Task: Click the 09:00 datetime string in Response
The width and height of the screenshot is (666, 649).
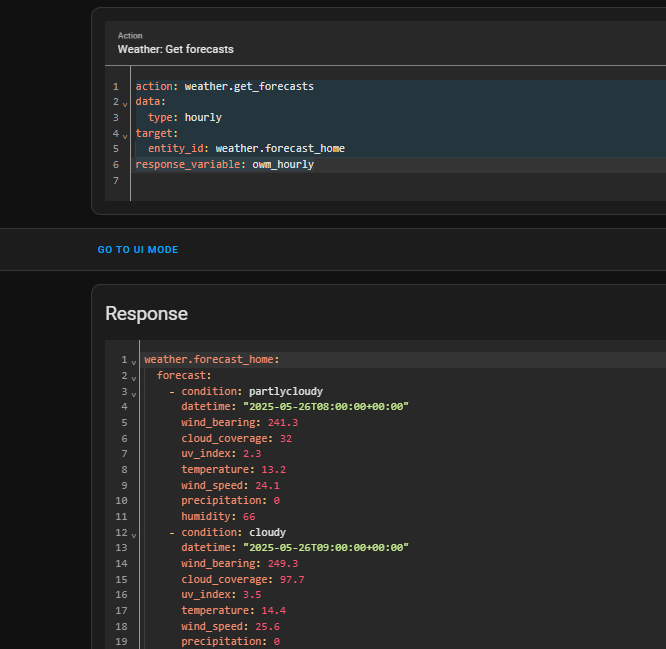Action: pos(326,548)
